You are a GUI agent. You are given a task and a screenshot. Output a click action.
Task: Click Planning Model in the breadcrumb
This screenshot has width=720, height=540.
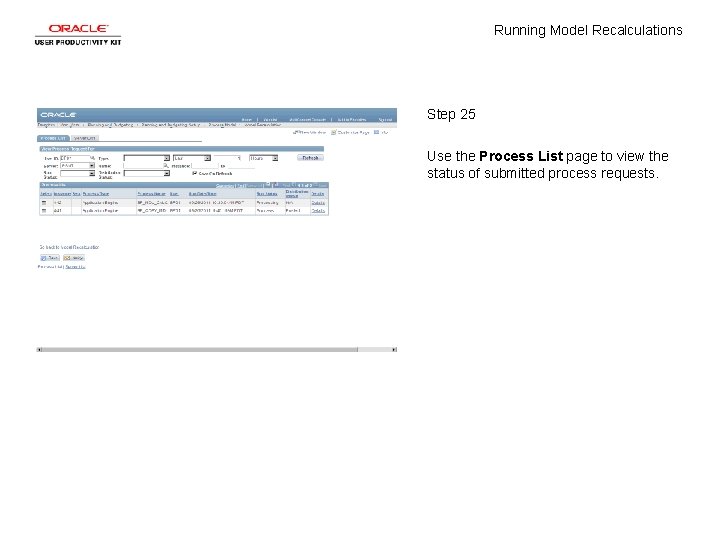222,125
